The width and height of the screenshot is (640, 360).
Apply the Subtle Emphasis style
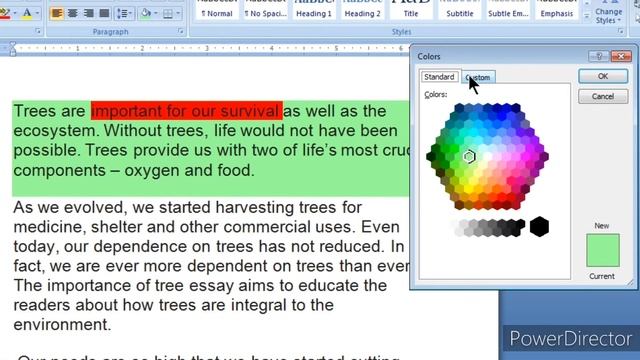(x=508, y=10)
